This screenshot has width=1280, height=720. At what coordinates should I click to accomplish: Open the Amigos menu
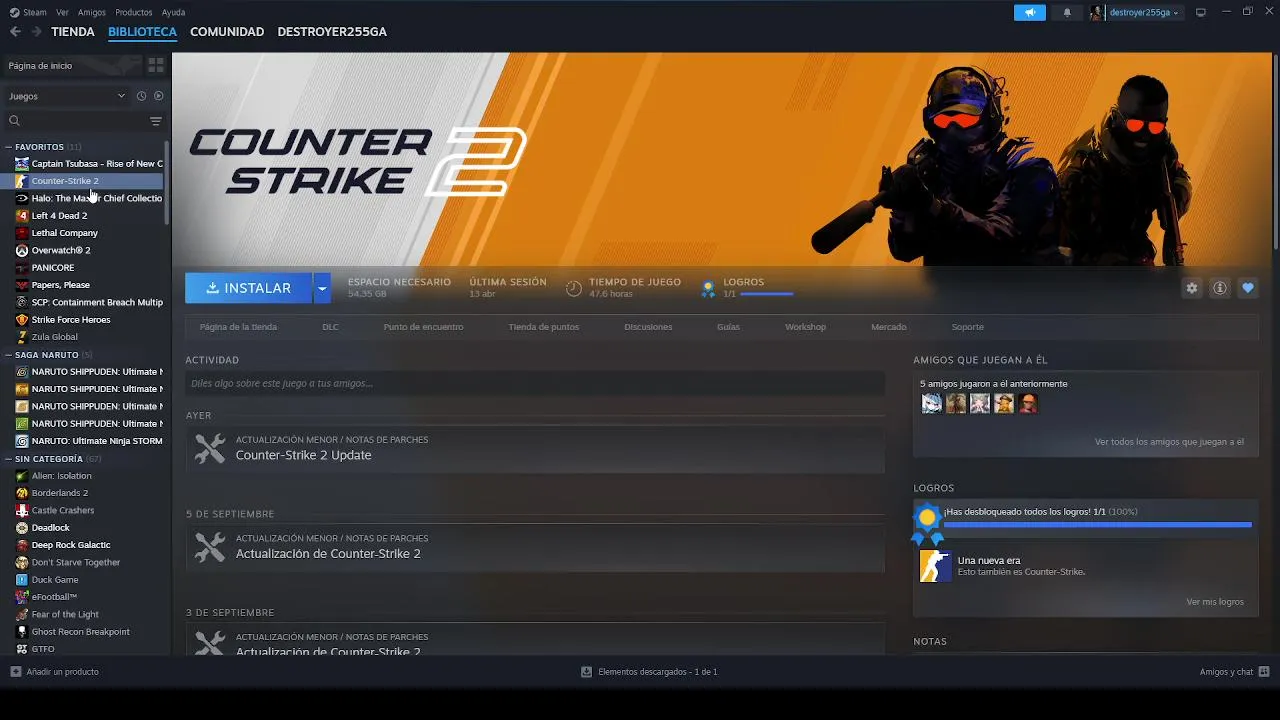click(x=92, y=12)
